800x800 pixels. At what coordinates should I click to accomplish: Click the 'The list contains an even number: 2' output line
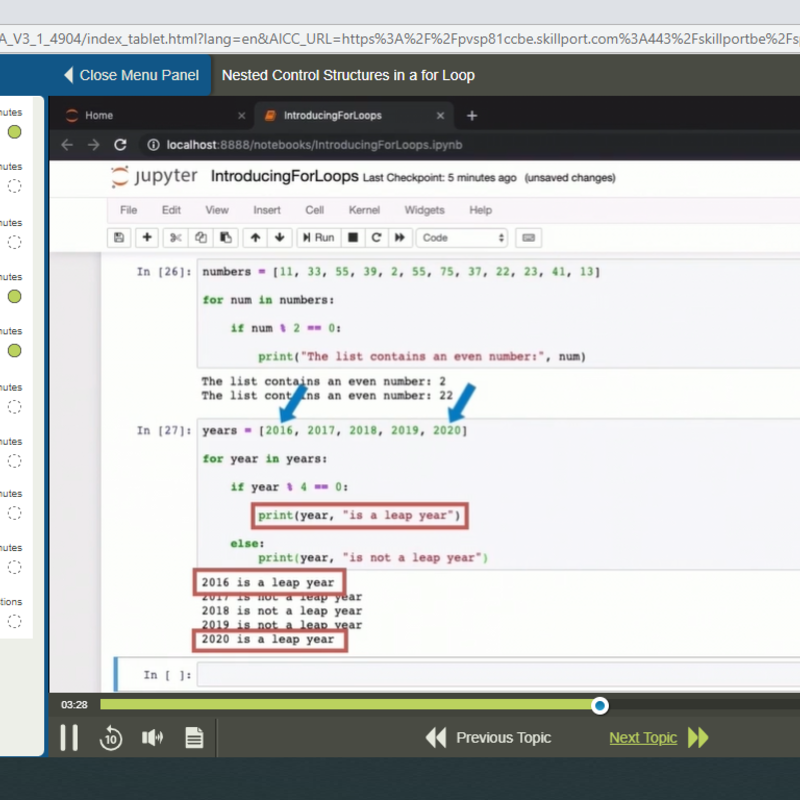point(323,381)
